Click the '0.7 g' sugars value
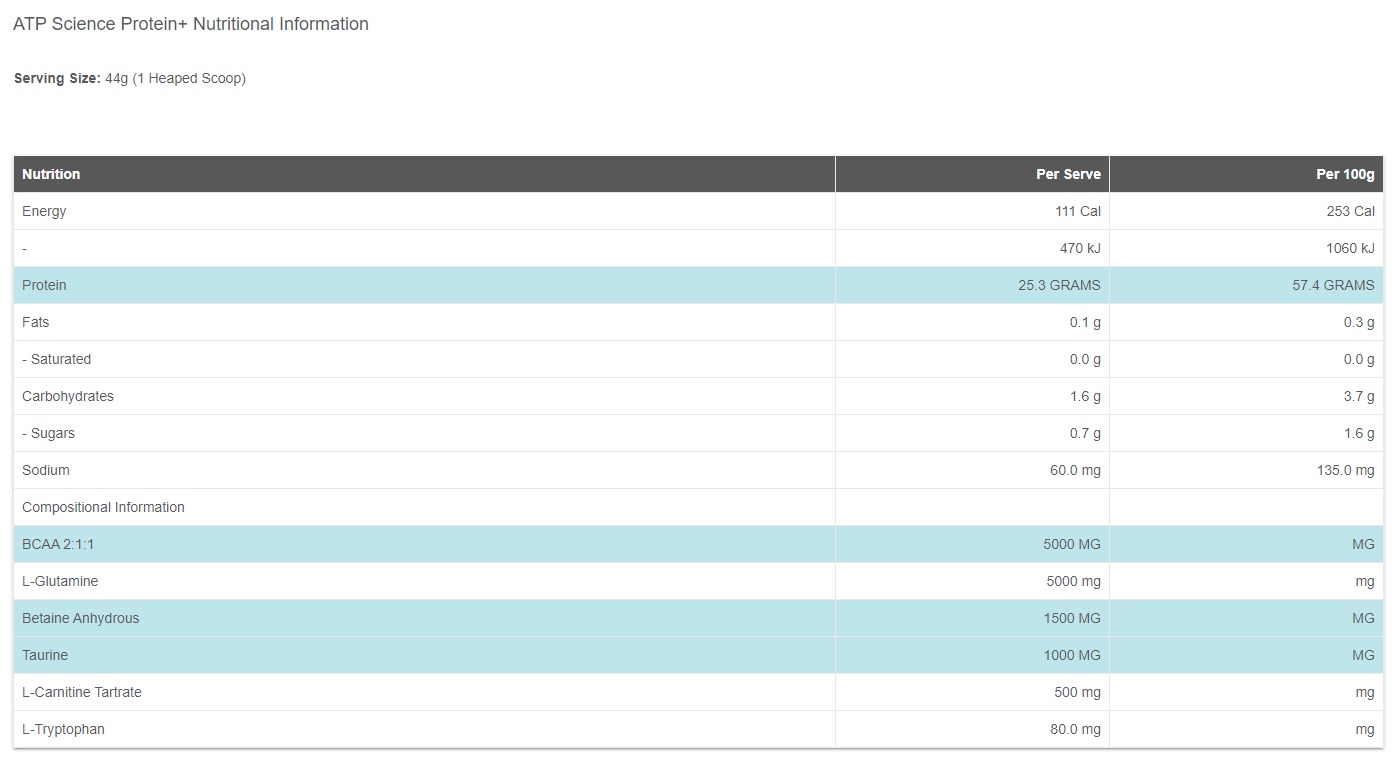The image size is (1395, 761). [x=1085, y=433]
